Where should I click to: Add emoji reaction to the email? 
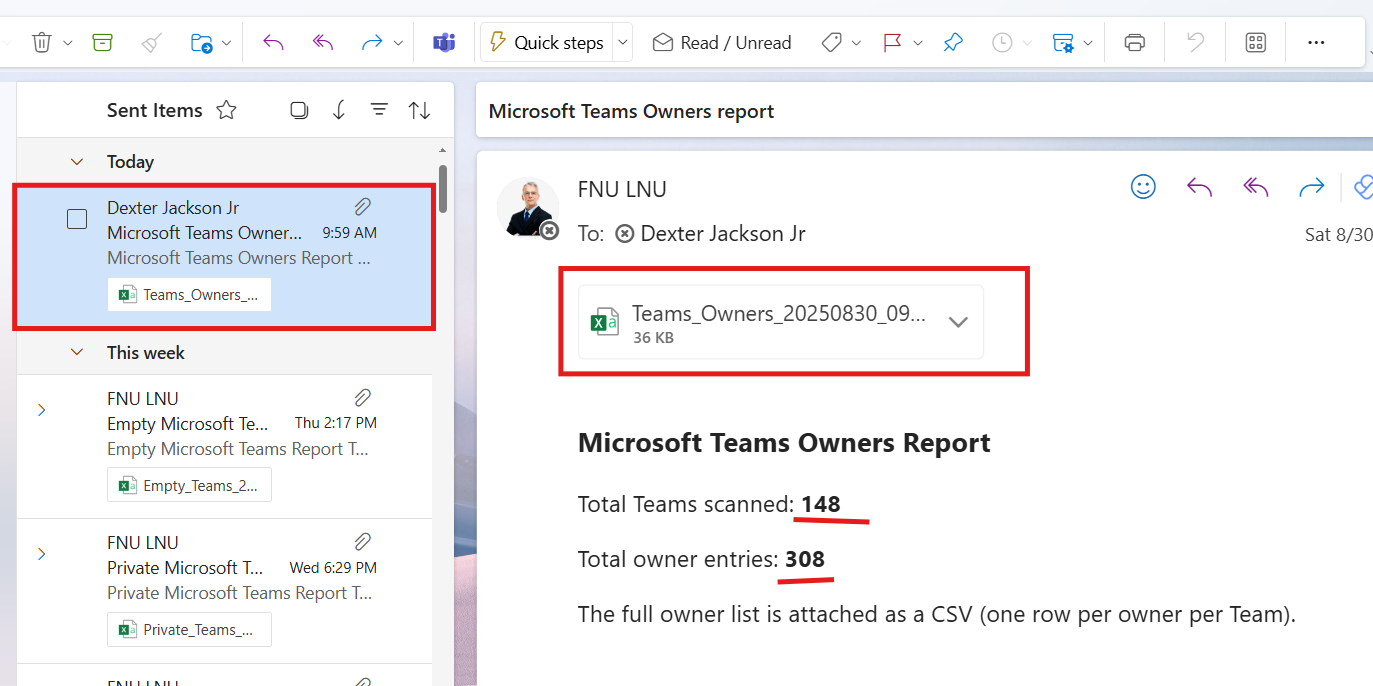coord(1143,187)
